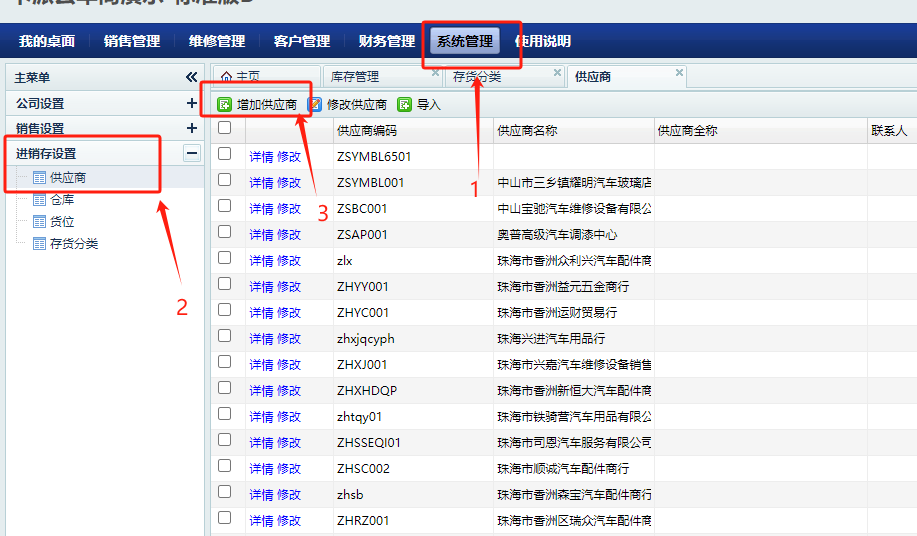Check the row checkbox for ZSYMBL6501

(225, 154)
